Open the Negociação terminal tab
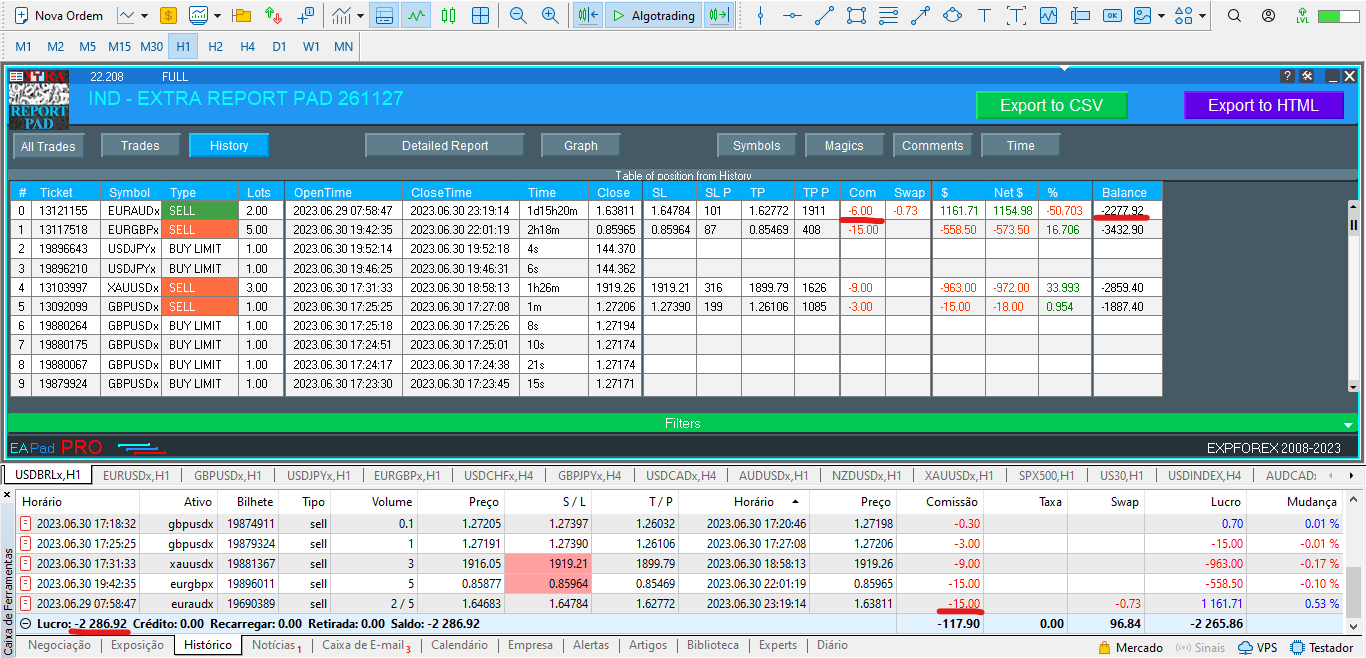This screenshot has width=1366, height=658. pyautogui.click(x=59, y=645)
